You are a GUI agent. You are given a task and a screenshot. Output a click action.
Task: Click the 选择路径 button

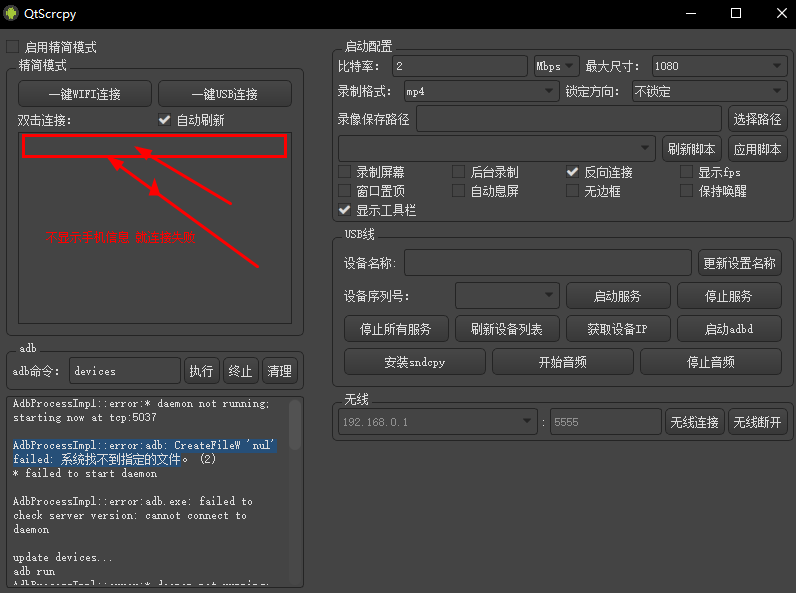(x=757, y=119)
